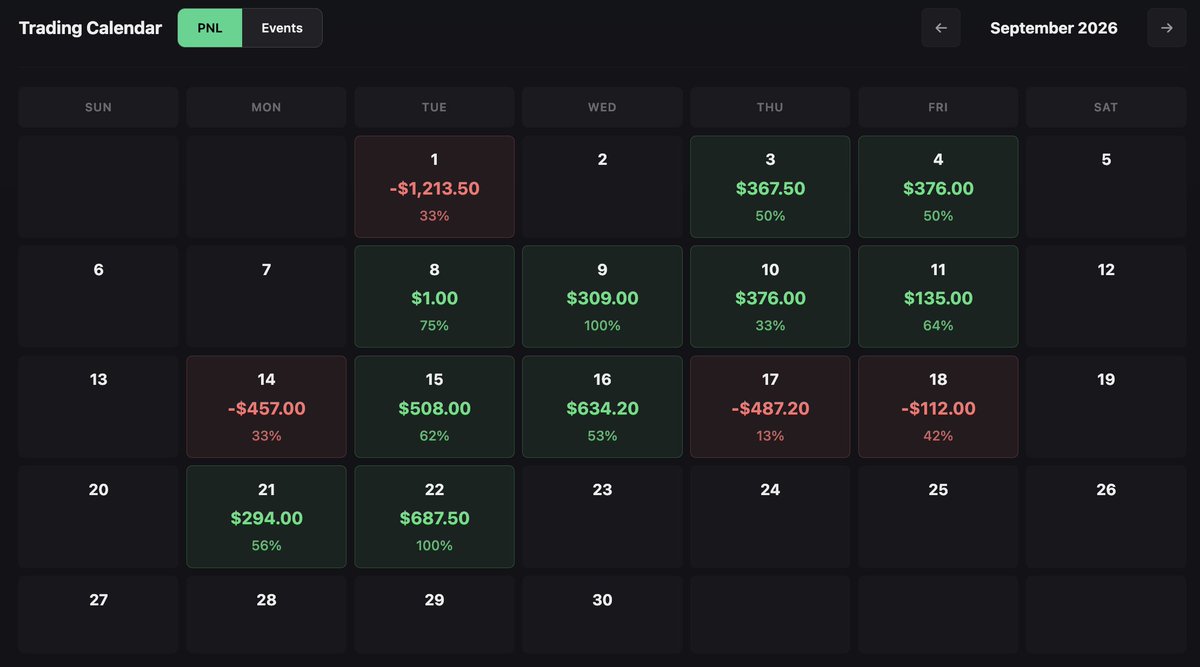
Task: Click the 64% win rate on day 11
Action: pyautogui.click(x=938, y=326)
